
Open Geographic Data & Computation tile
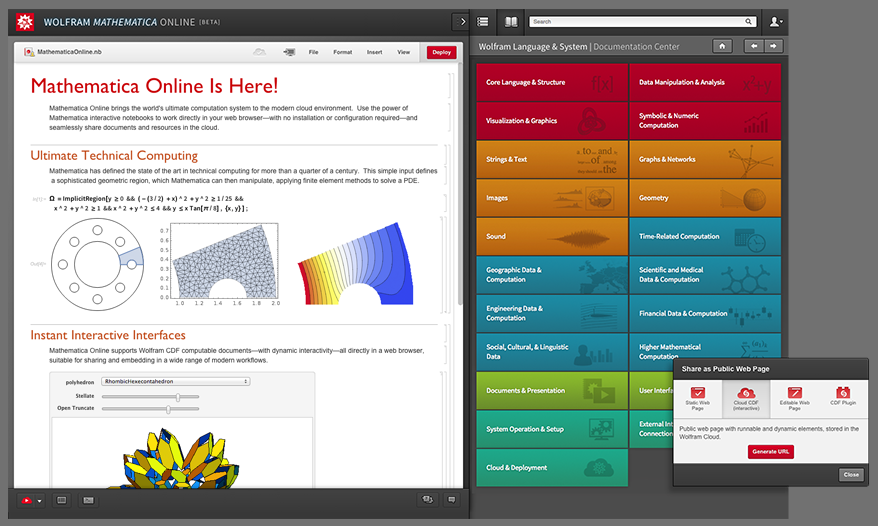pos(552,275)
